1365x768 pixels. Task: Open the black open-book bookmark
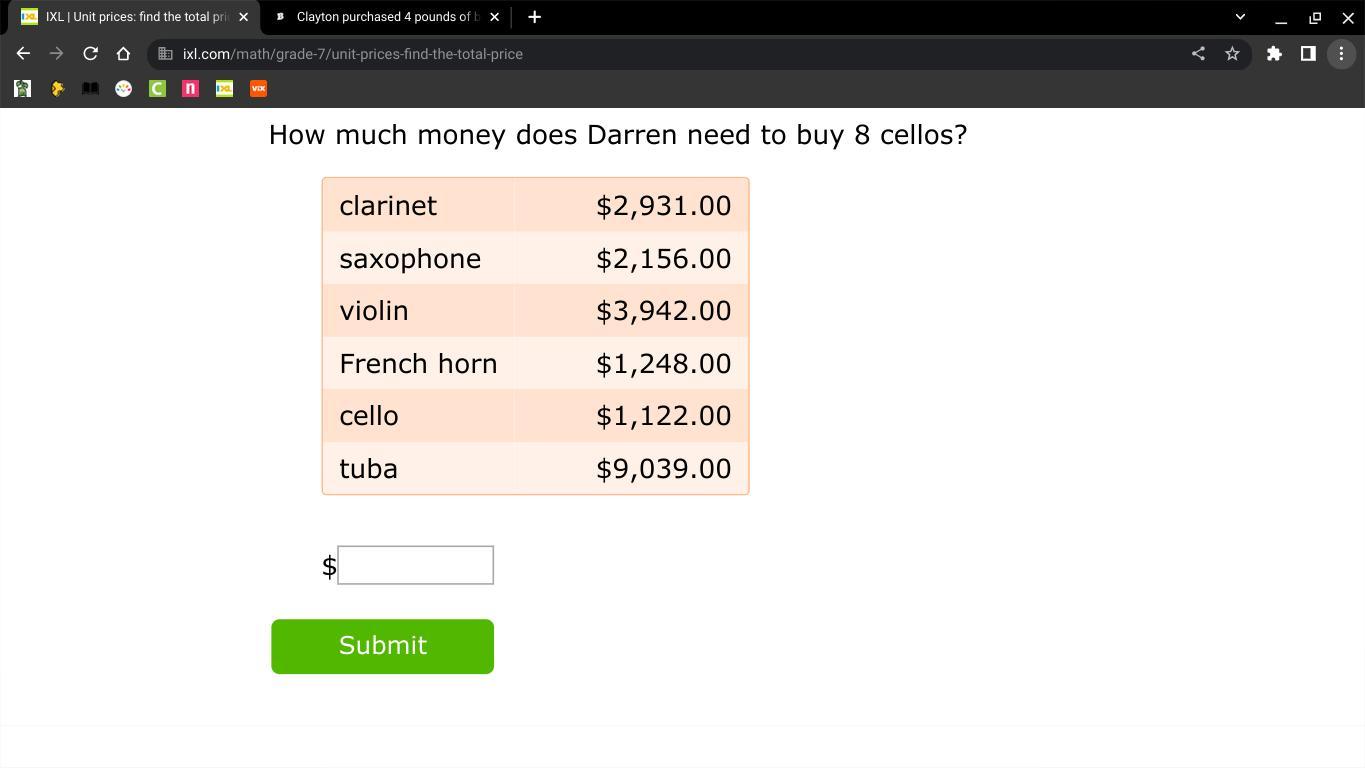[90, 89]
